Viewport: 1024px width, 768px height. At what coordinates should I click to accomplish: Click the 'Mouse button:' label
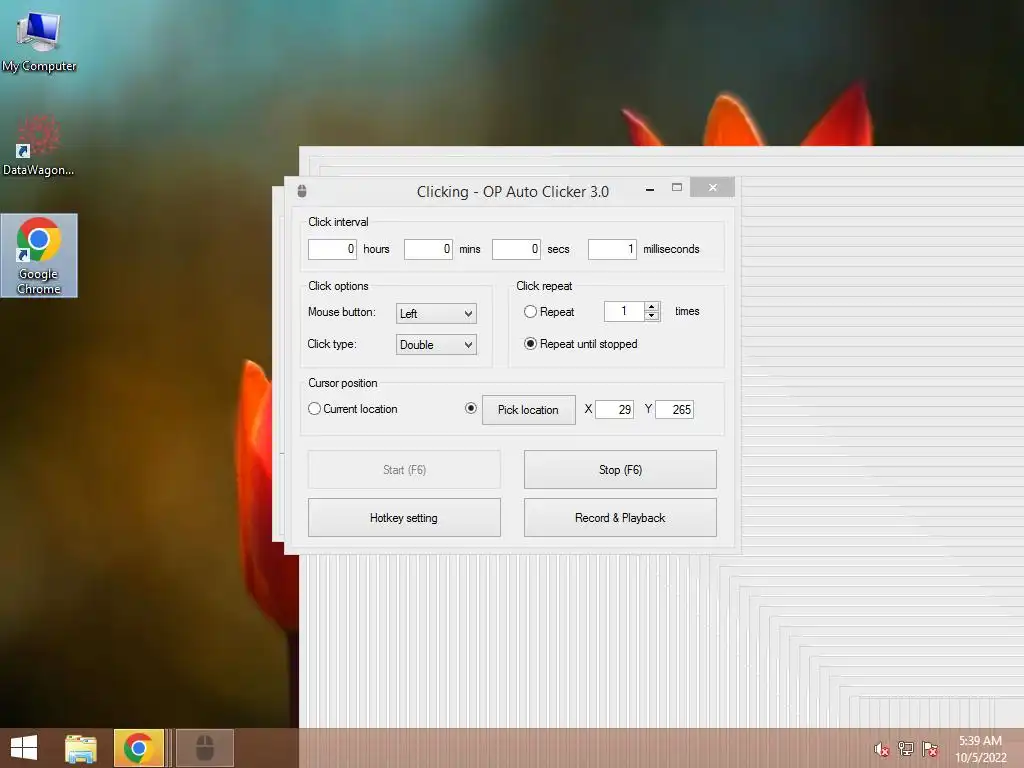(342, 312)
